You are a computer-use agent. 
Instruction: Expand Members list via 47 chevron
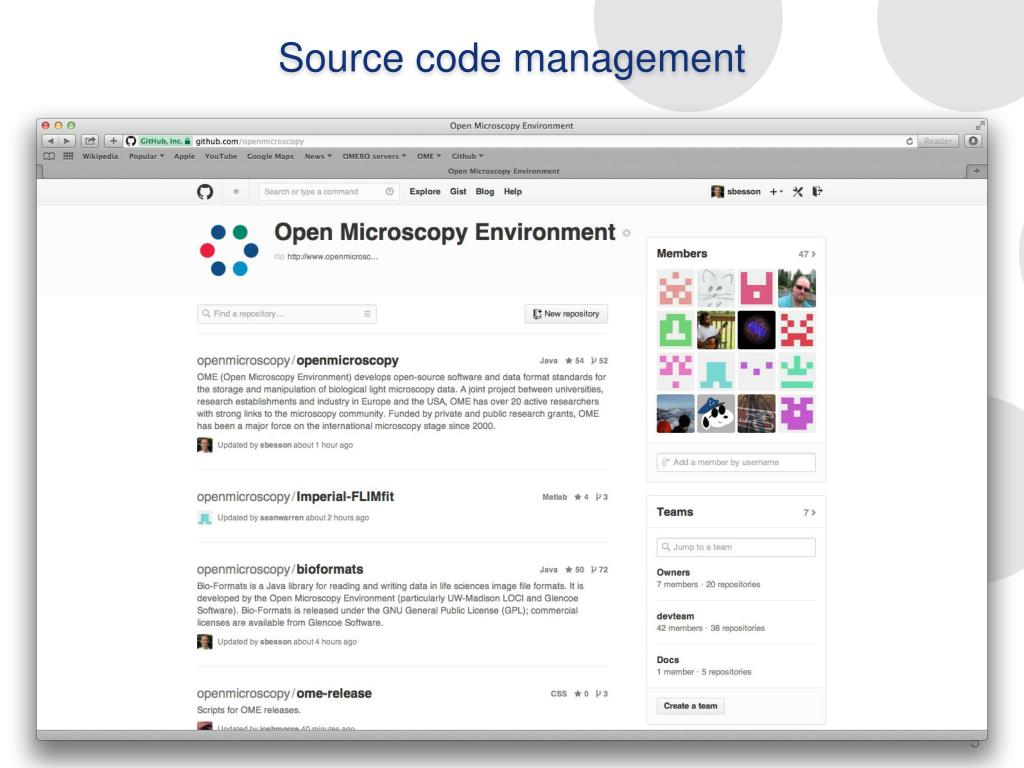coord(807,254)
